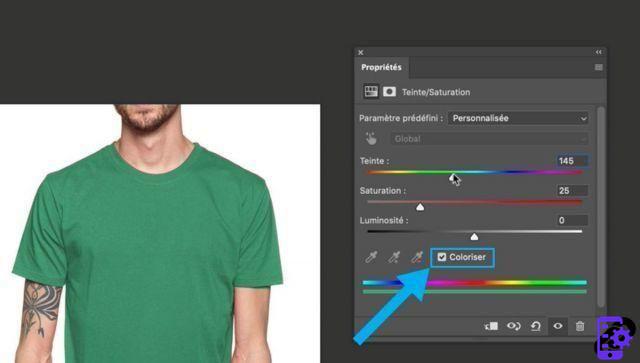
Task: Open the Propriétés panel options menu
Action: 598,67
